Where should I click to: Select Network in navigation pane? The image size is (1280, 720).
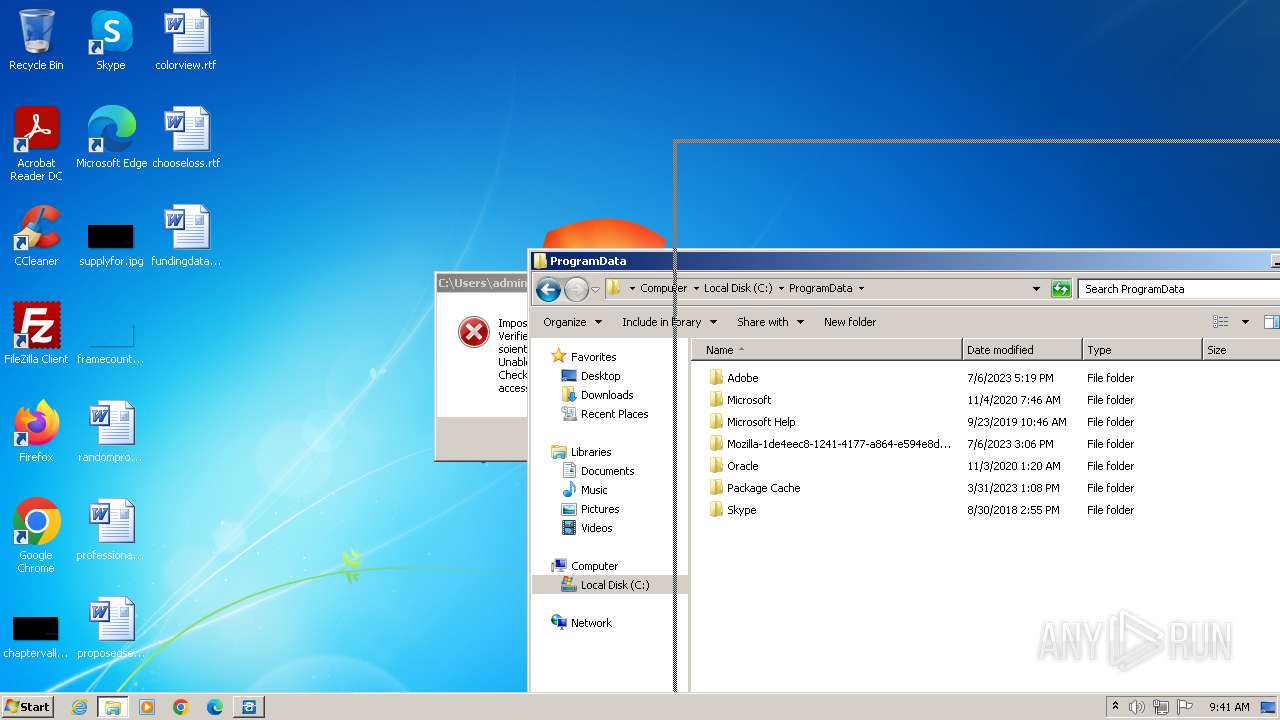[591, 623]
